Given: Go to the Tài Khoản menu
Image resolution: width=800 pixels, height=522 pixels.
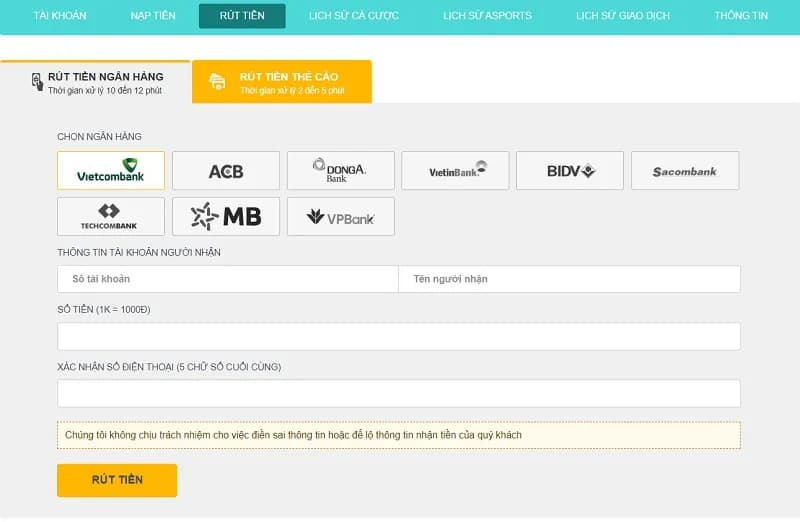Looking at the screenshot, I should pos(60,16).
